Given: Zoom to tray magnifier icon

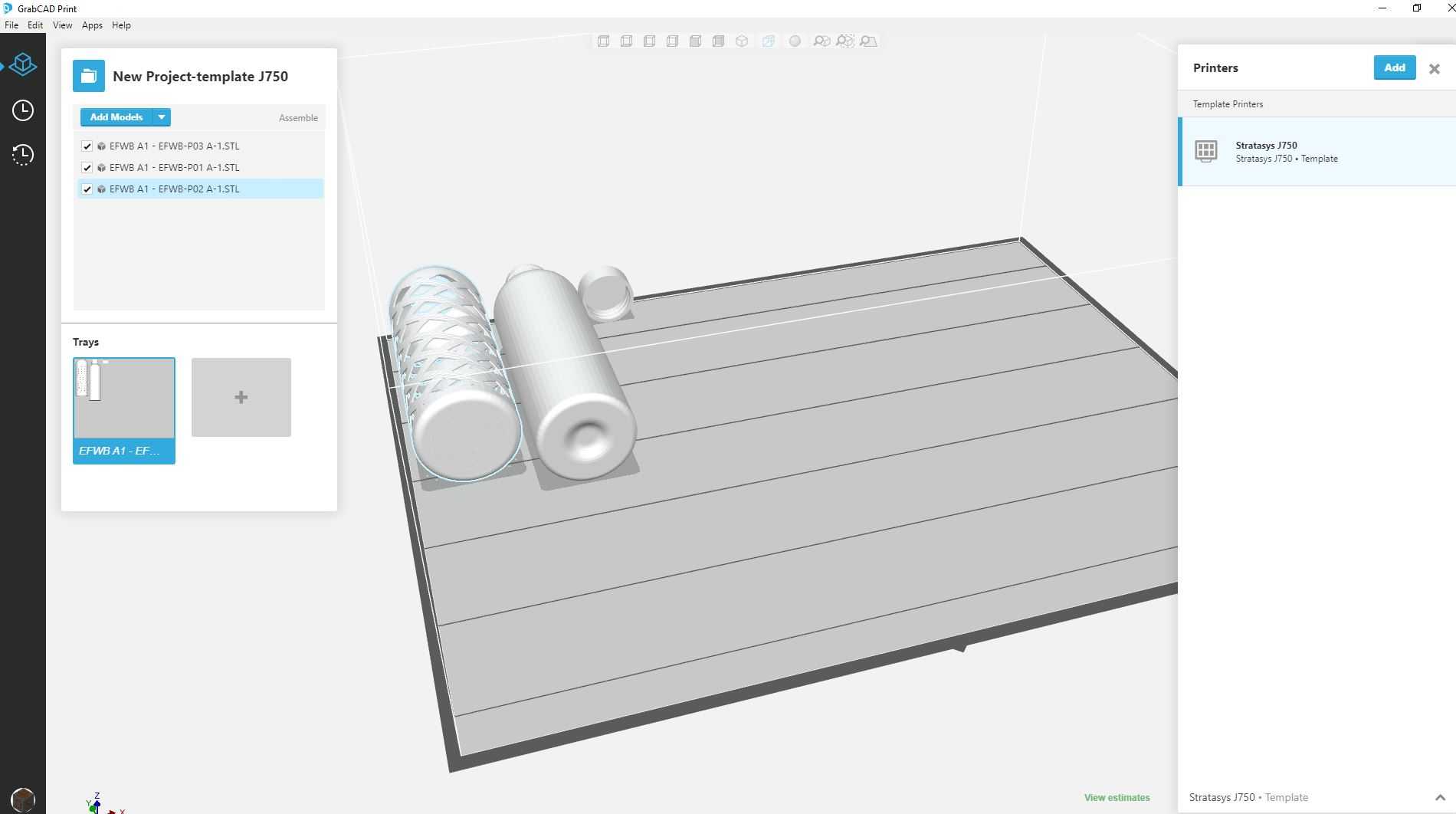Looking at the screenshot, I should tap(868, 41).
